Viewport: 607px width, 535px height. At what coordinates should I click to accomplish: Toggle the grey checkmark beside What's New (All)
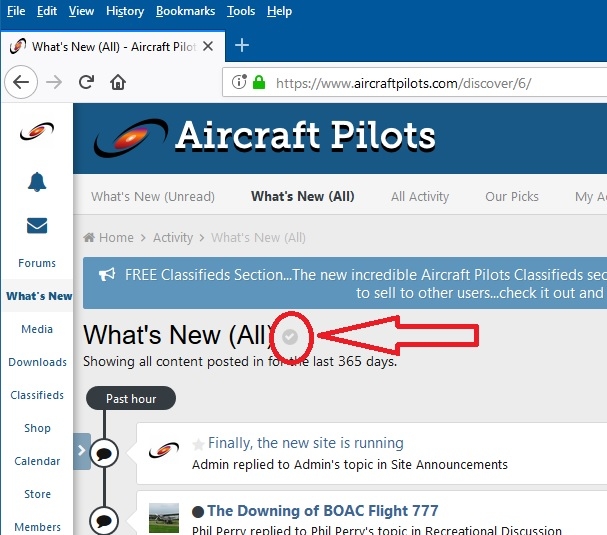point(290,337)
